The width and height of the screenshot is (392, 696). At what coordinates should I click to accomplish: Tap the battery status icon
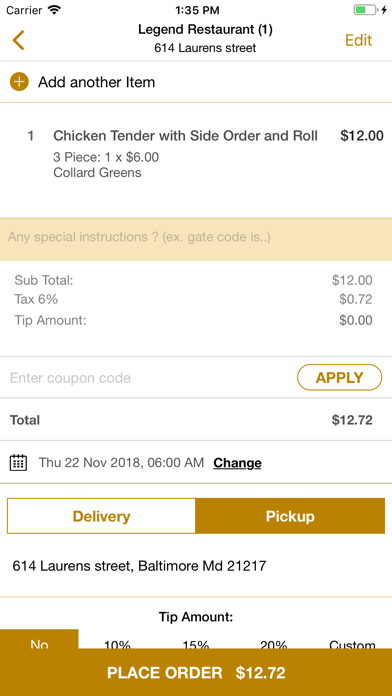[x=366, y=10]
